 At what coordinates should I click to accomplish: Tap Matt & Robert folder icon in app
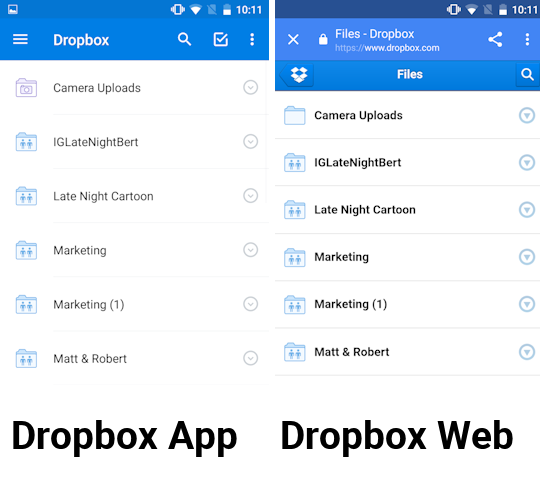[x=26, y=358]
